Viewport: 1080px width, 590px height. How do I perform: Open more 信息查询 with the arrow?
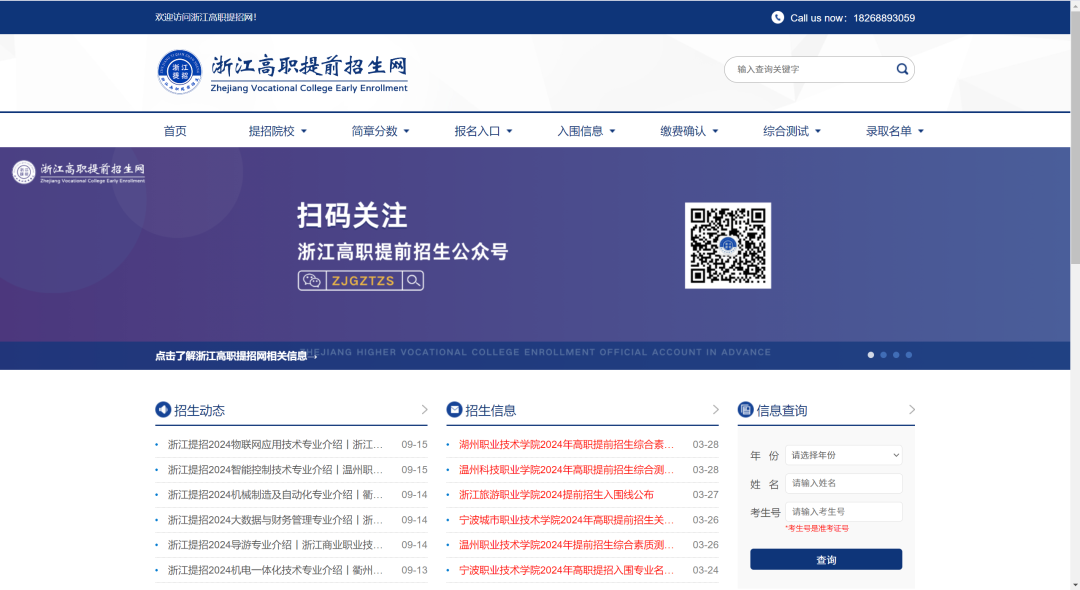912,410
